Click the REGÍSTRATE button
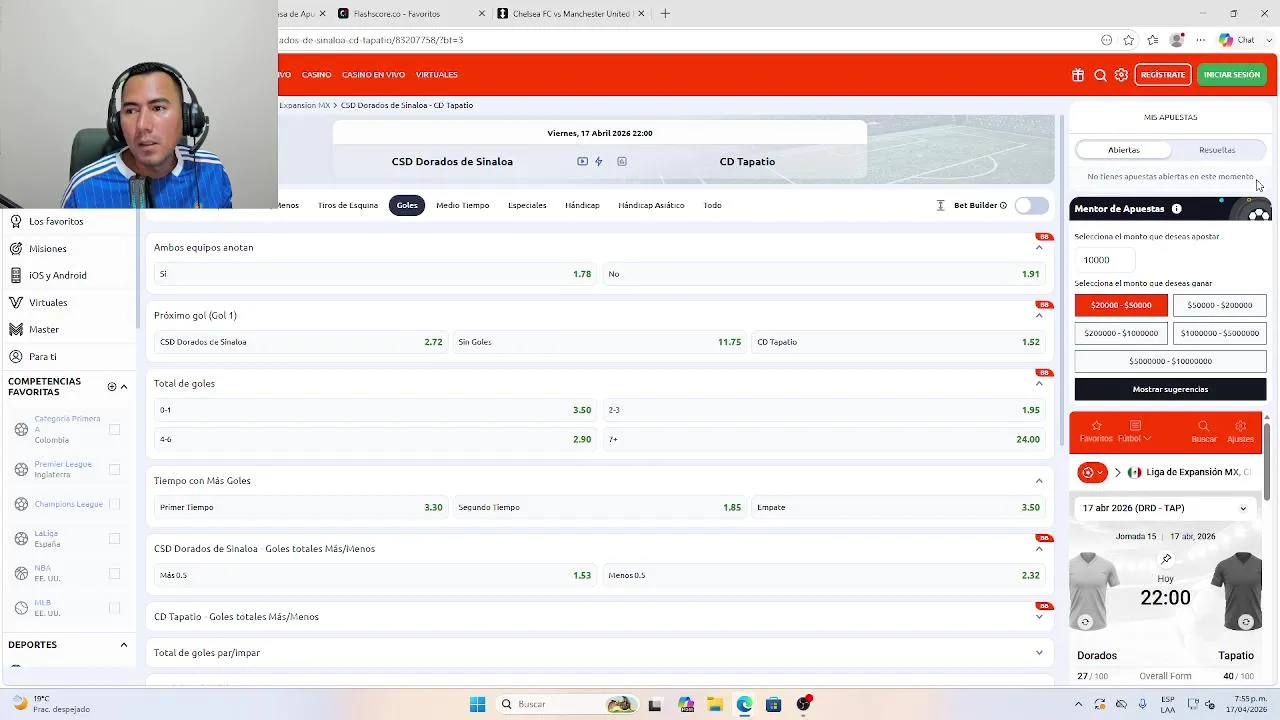The image size is (1280, 720). coord(1163,75)
